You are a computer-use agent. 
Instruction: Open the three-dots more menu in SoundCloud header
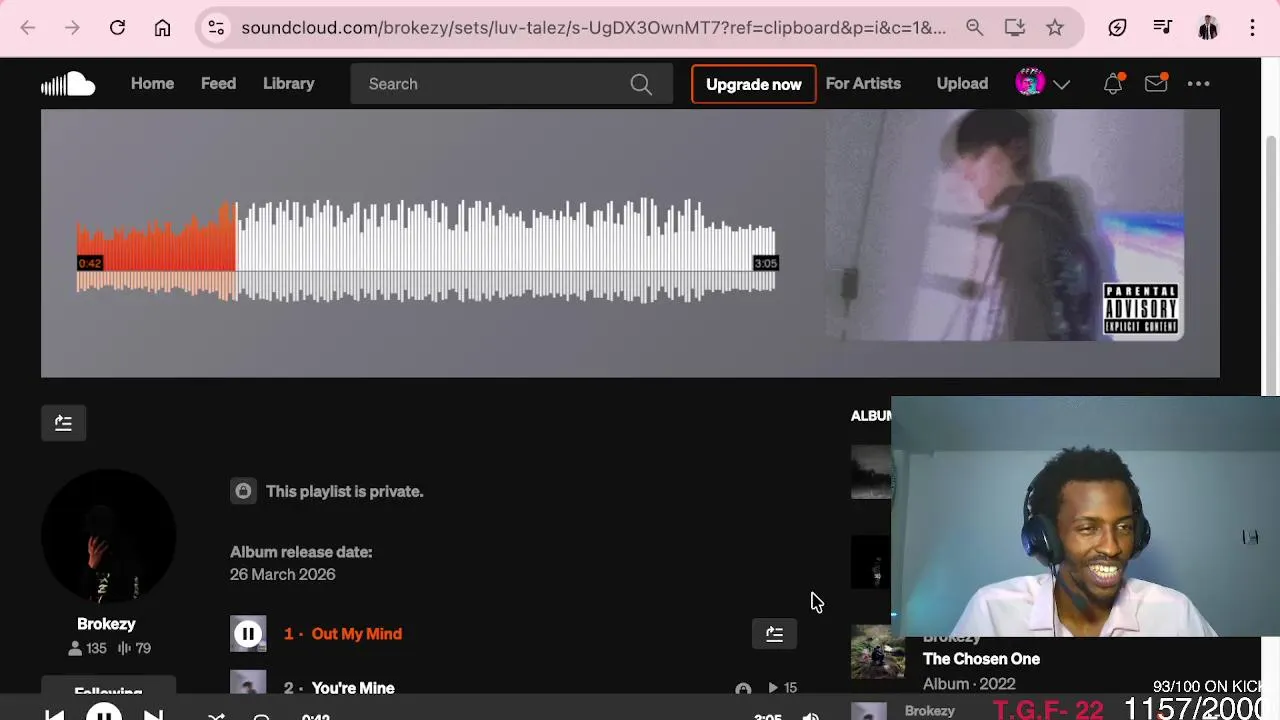(x=1198, y=84)
